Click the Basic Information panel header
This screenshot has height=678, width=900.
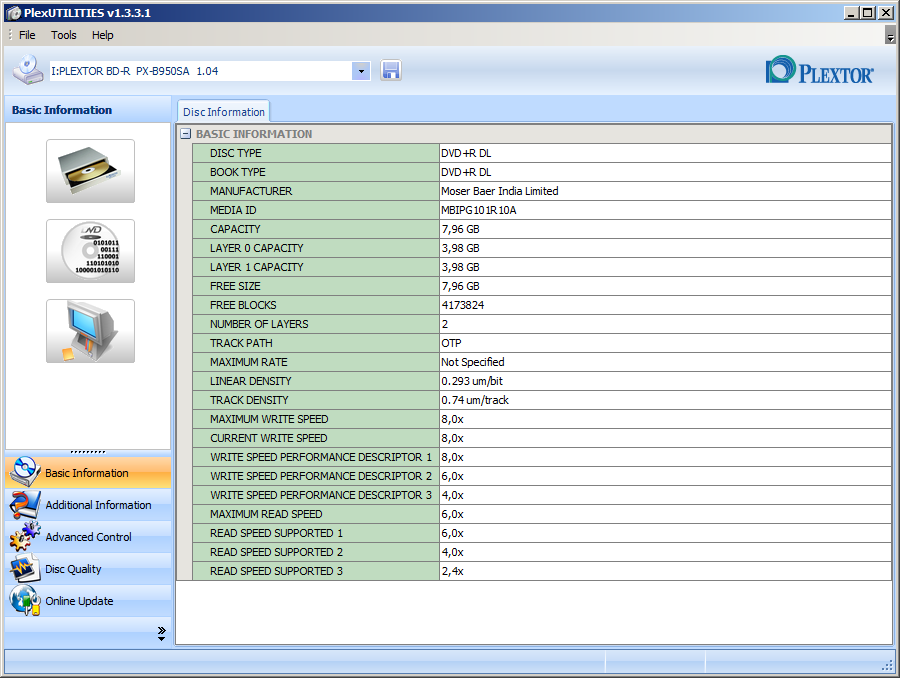(x=88, y=110)
